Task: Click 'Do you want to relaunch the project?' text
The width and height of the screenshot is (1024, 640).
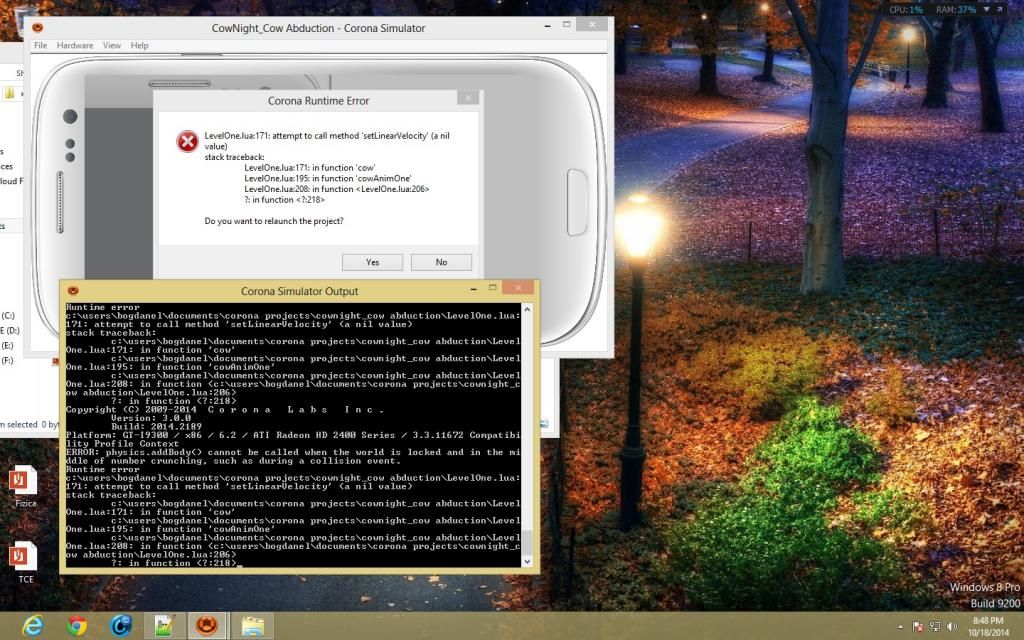Action: pos(274,221)
